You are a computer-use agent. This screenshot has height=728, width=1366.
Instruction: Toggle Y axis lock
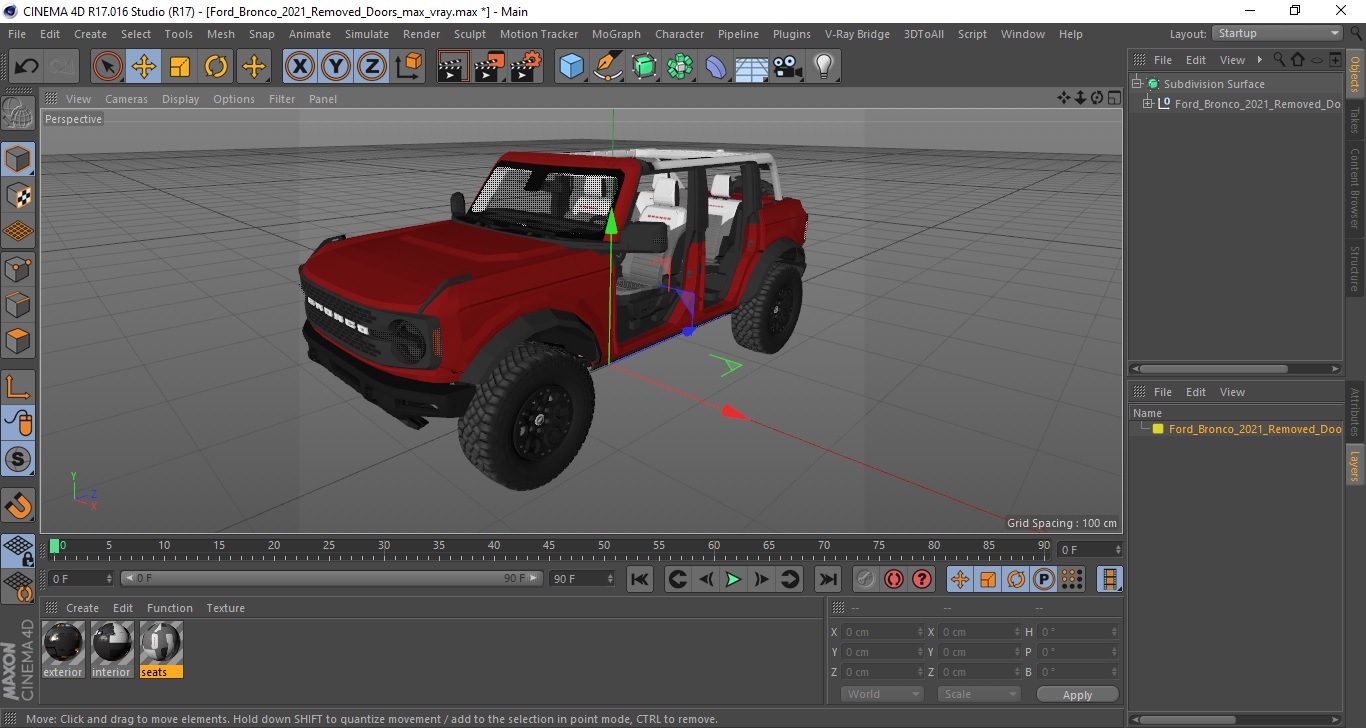336,67
